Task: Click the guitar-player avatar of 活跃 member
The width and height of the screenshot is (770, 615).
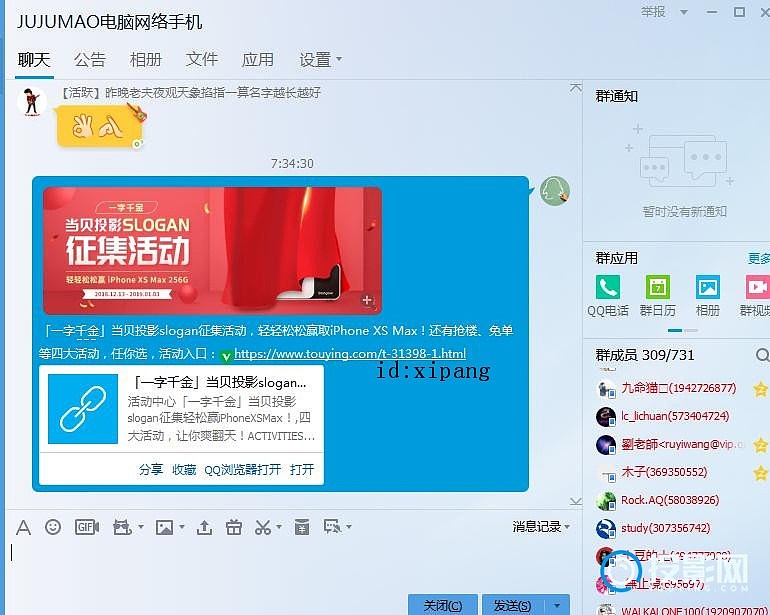Action: click(x=32, y=102)
